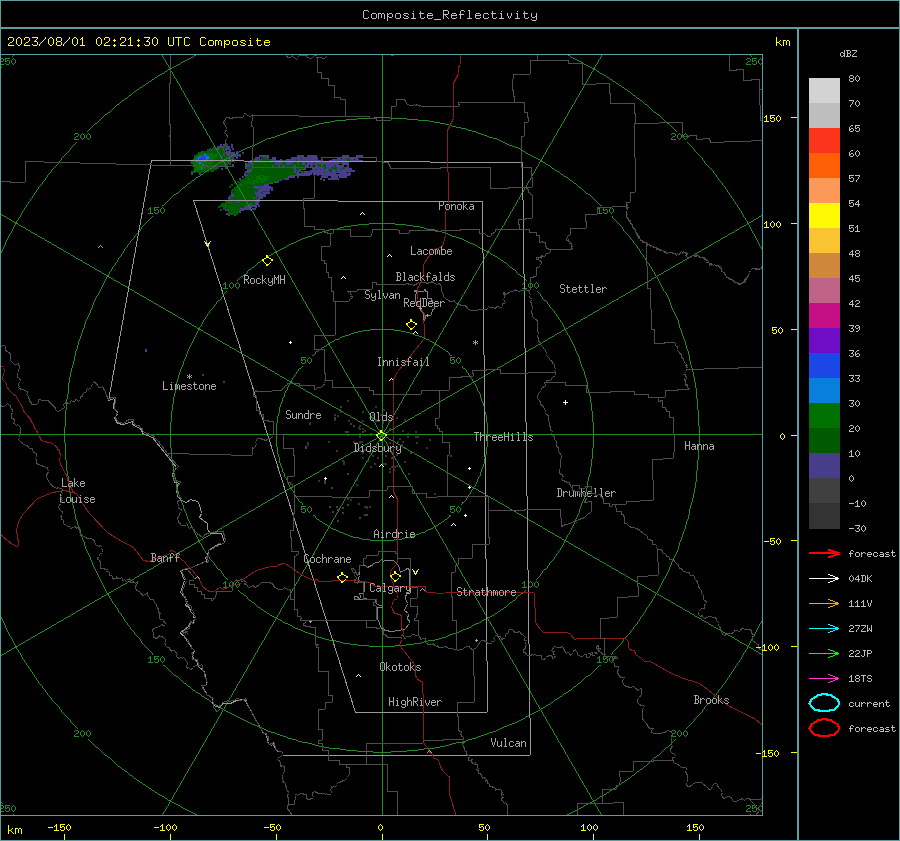Click the orange 111V arrow icon
The image size is (900, 841).
point(824,603)
